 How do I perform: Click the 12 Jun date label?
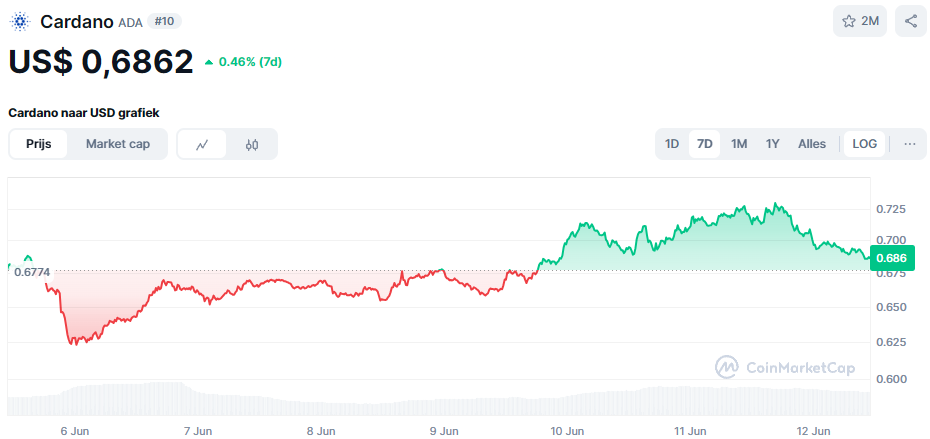coord(813,430)
